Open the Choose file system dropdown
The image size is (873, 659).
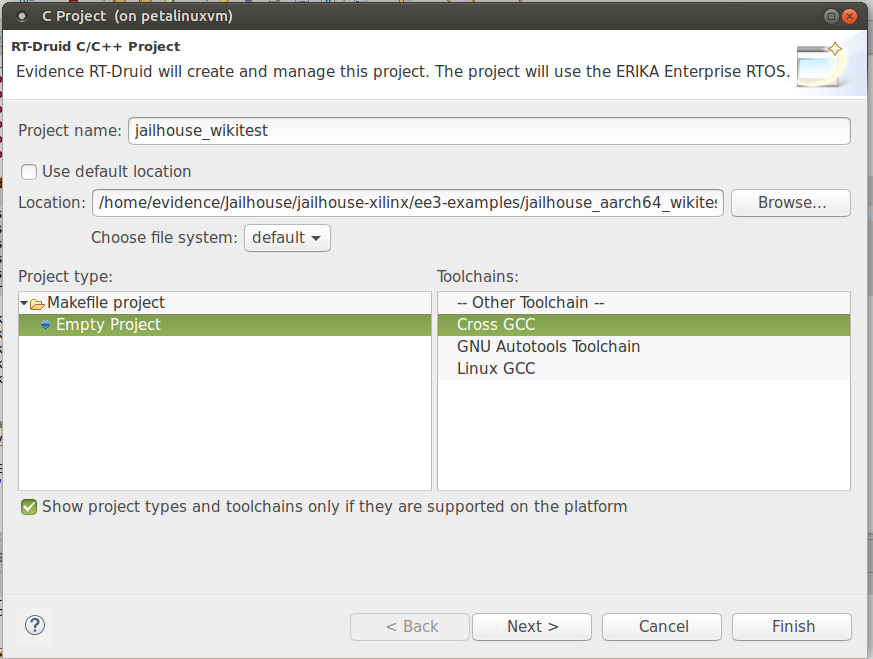(x=287, y=238)
